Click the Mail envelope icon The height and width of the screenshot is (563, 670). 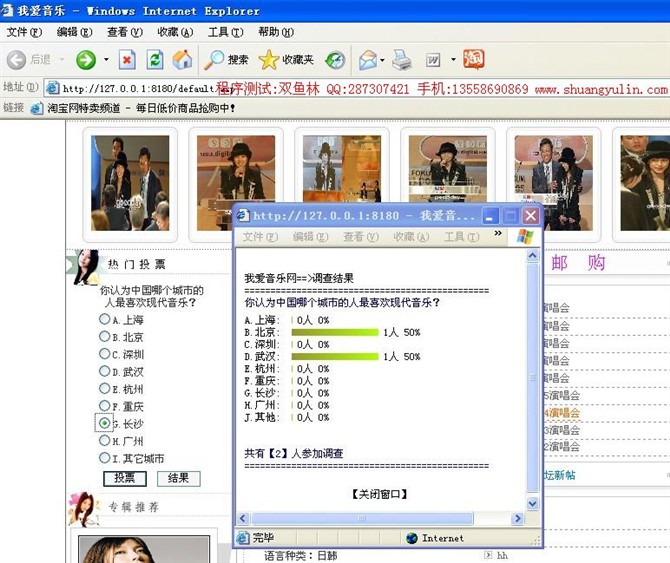[368, 60]
